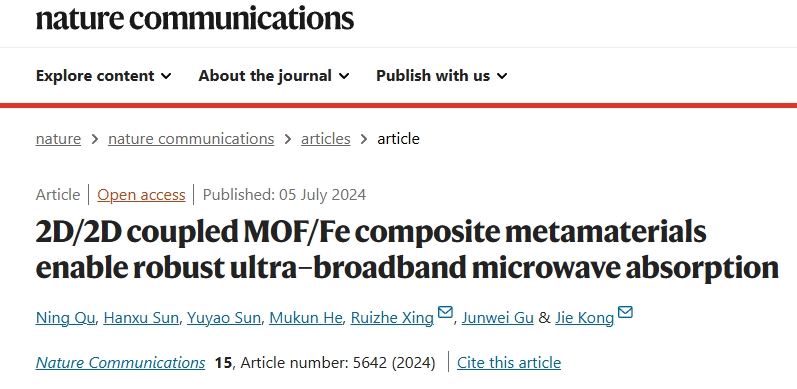Screen dimensions: 797x389
Task: Open the About the journal dropdown
Action: pos(274,76)
